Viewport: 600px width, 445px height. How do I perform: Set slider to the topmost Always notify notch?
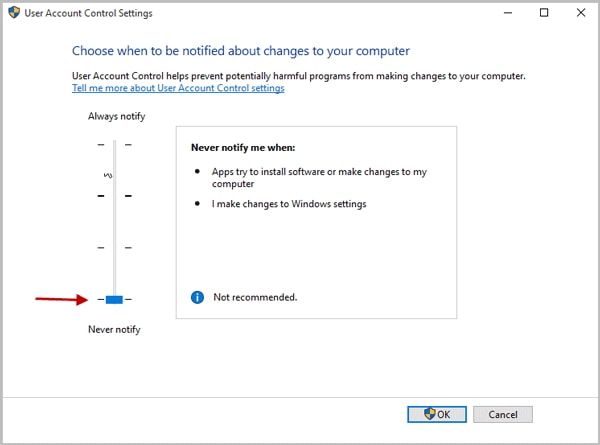[x=114, y=145]
